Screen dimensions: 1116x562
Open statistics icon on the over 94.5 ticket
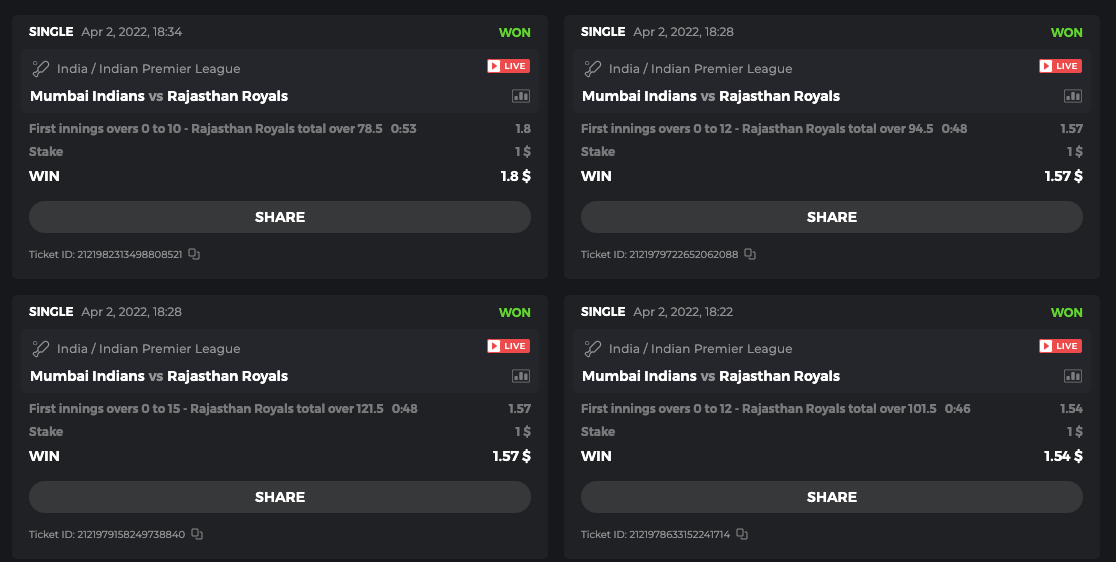1073,96
